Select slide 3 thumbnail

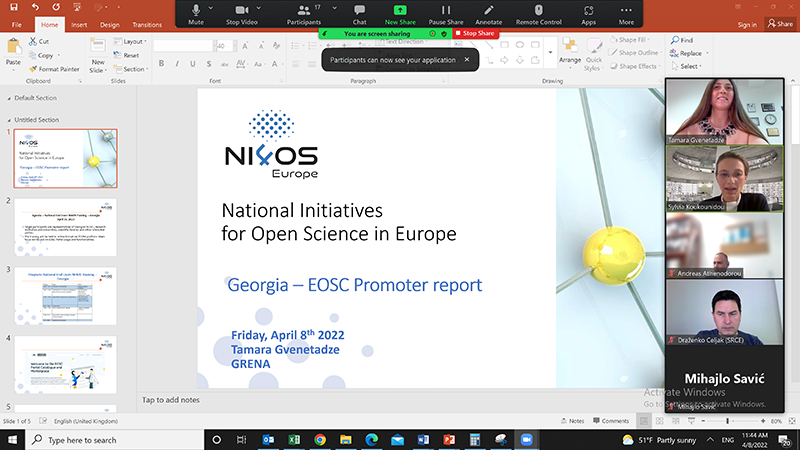click(x=65, y=296)
